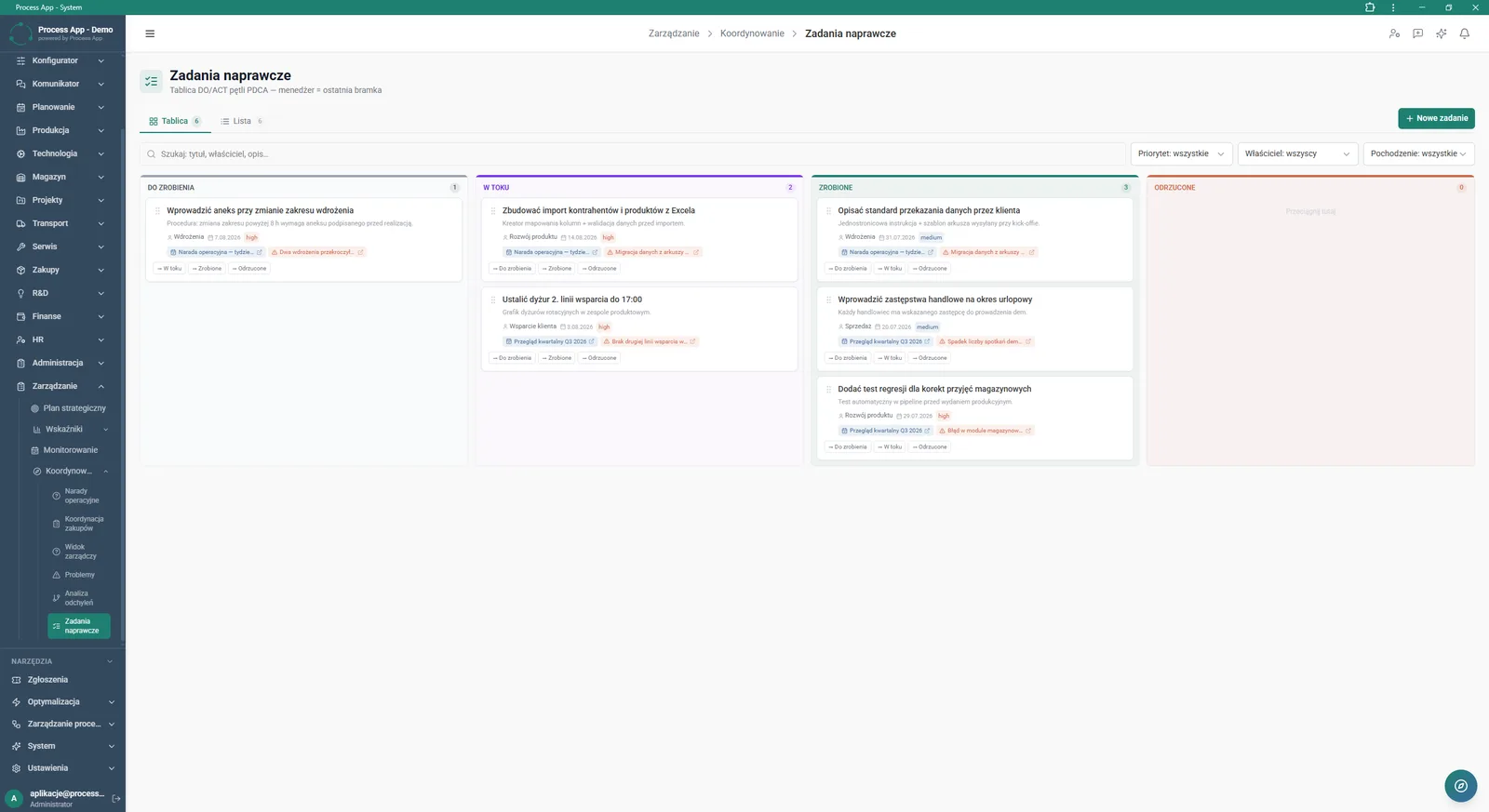The image size is (1489, 812).
Task: Click the Koordynowanie breadcrumb link
Action: (x=752, y=33)
